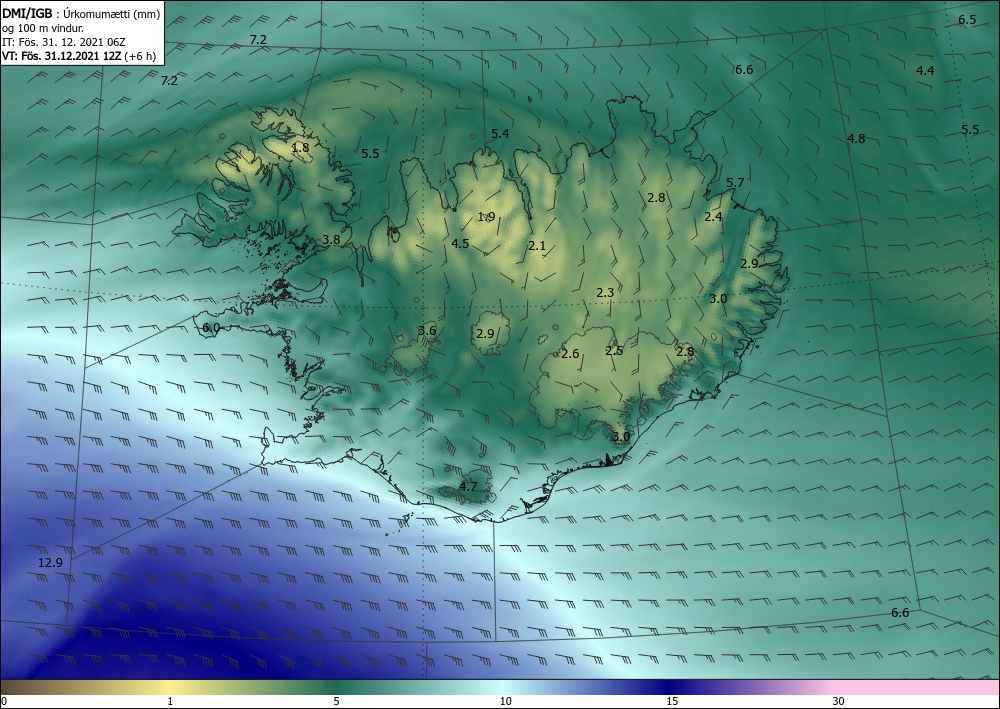Select the 2.4 value label

(713, 217)
